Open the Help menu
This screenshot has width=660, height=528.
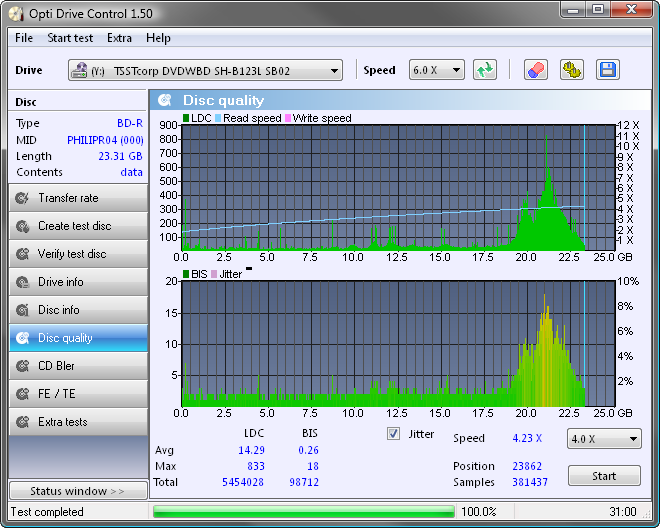tap(158, 38)
